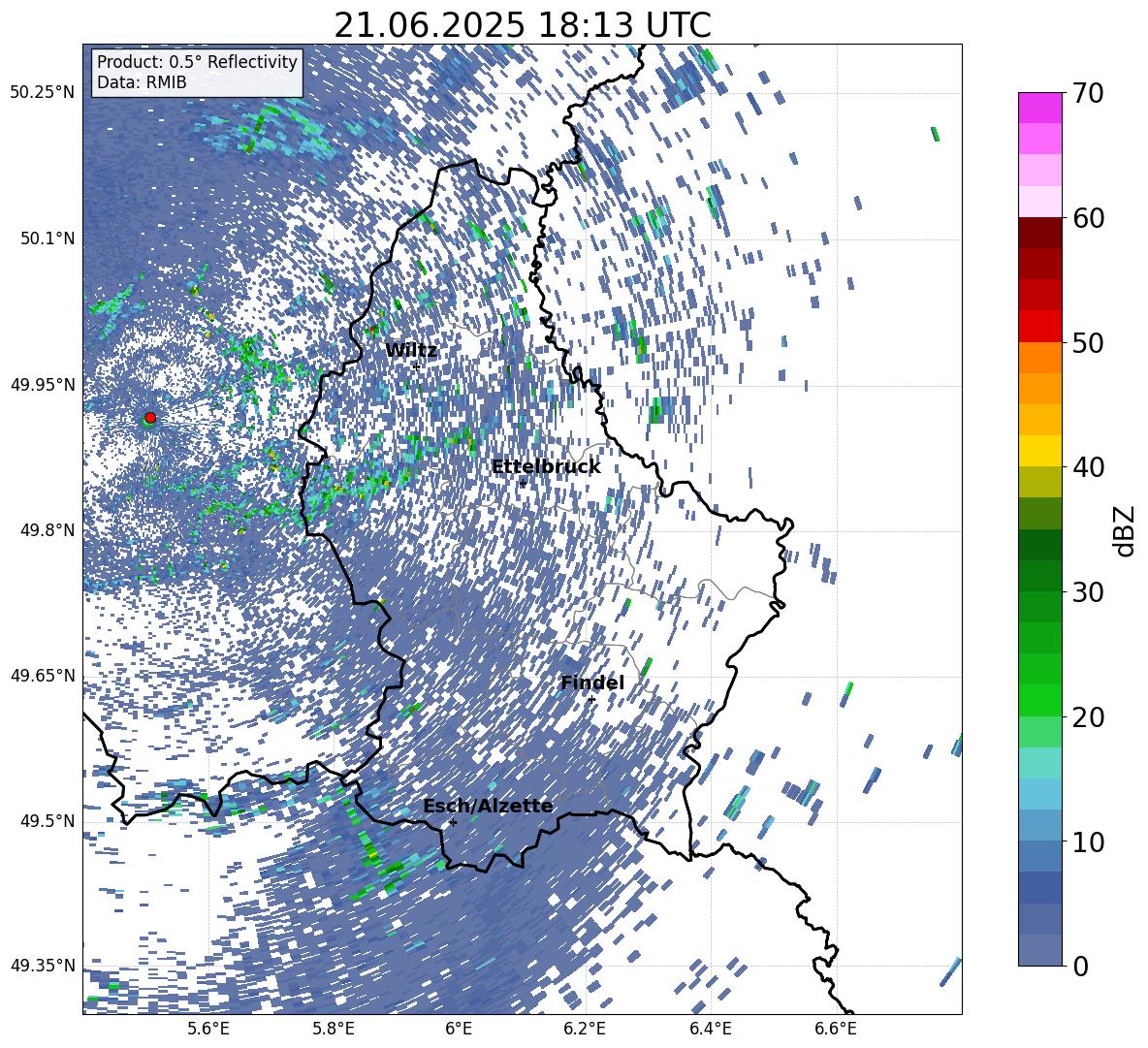Image resolution: width=1148 pixels, height=1048 pixels.
Task: Click the dBZ colorbar label
Action: (1126, 530)
